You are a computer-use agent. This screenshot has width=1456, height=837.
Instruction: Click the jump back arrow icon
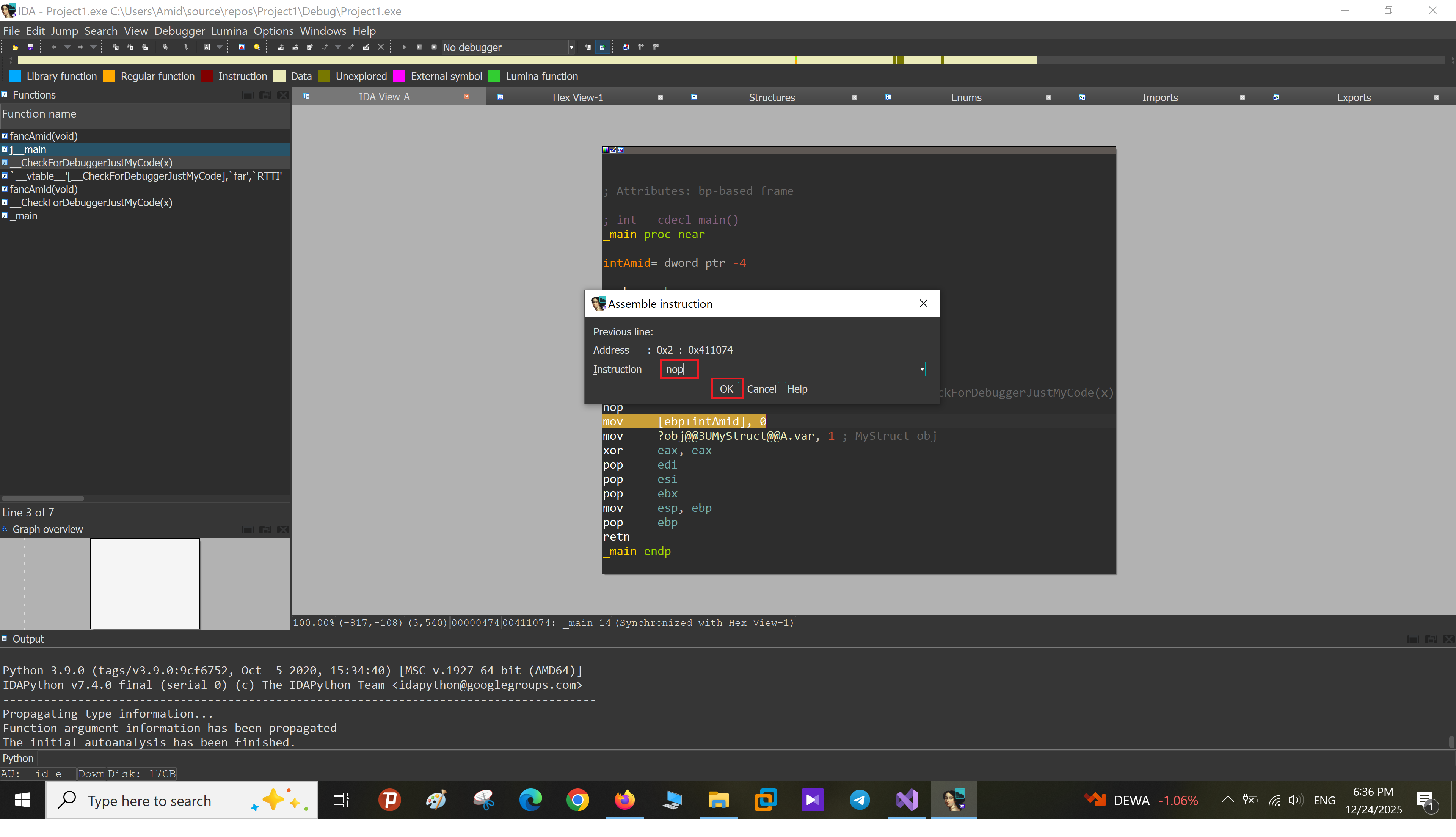coord(54,47)
